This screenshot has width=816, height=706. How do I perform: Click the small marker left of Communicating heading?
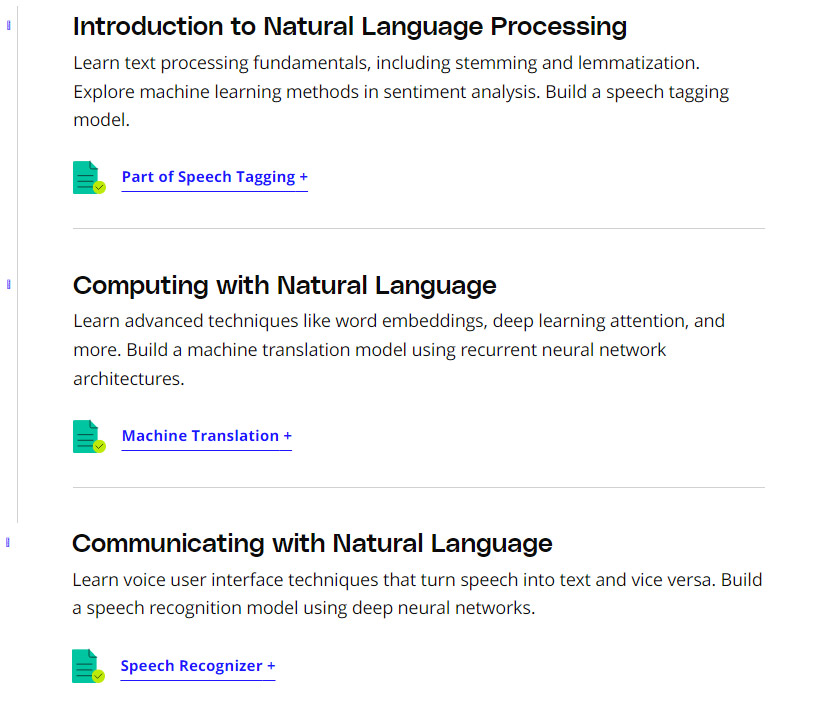click(x=8, y=543)
